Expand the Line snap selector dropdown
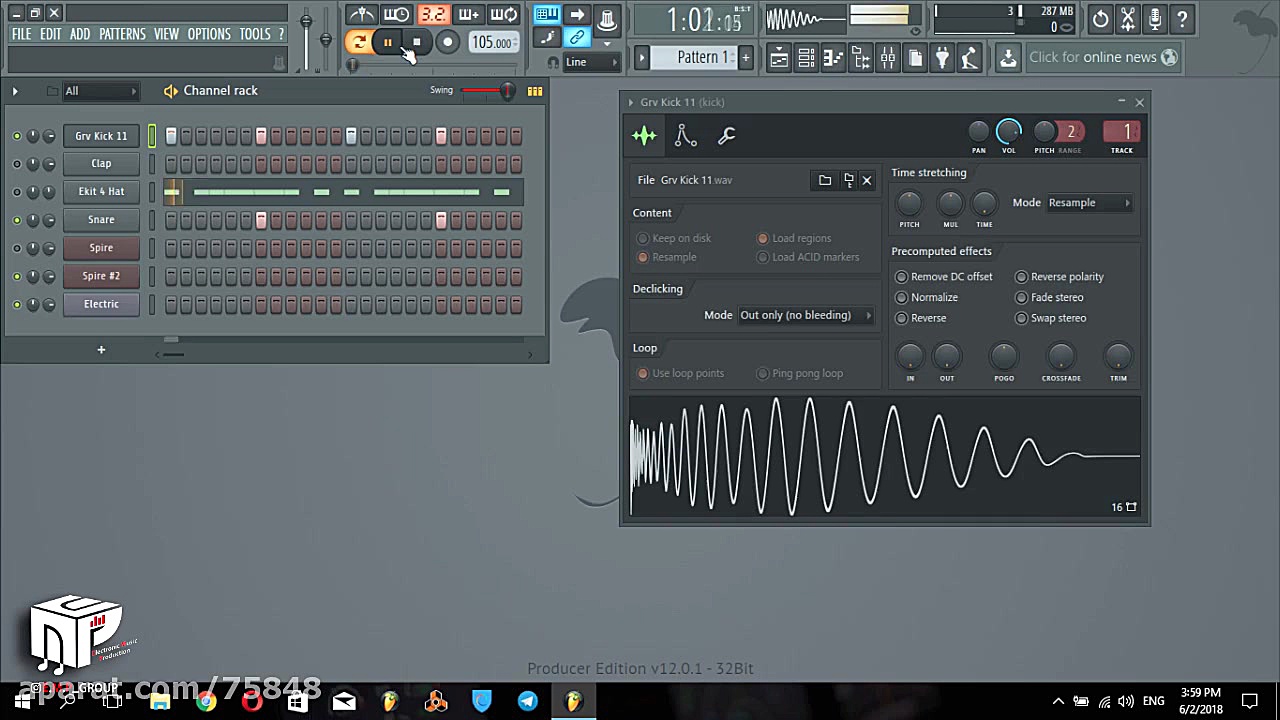This screenshot has width=1280, height=720. coord(591,62)
